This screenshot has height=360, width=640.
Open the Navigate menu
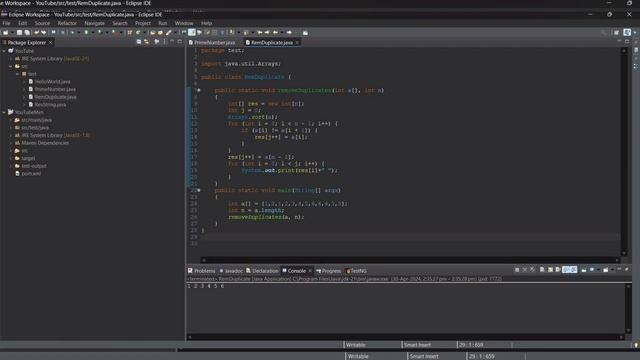(94, 23)
